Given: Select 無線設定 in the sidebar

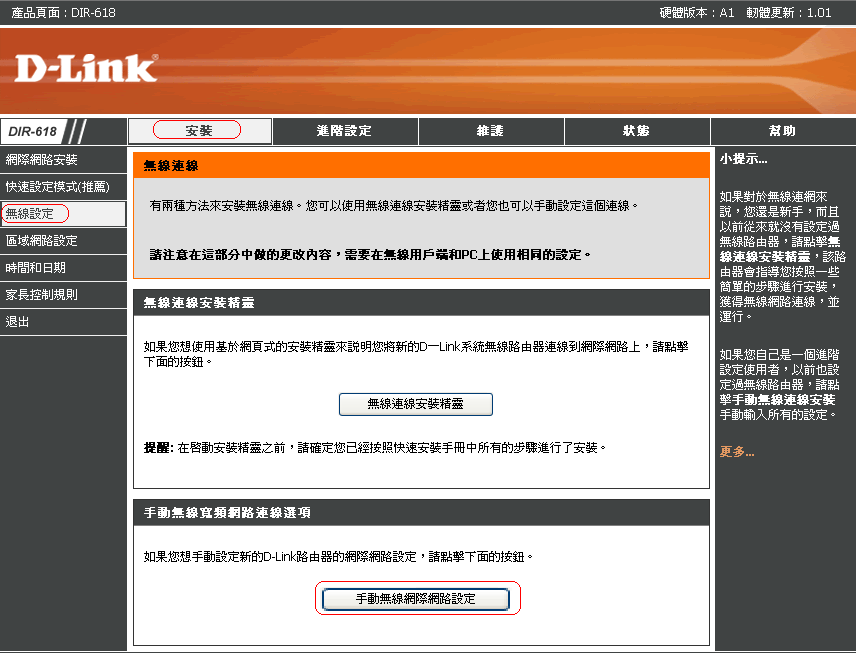Looking at the screenshot, I should click(63, 213).
